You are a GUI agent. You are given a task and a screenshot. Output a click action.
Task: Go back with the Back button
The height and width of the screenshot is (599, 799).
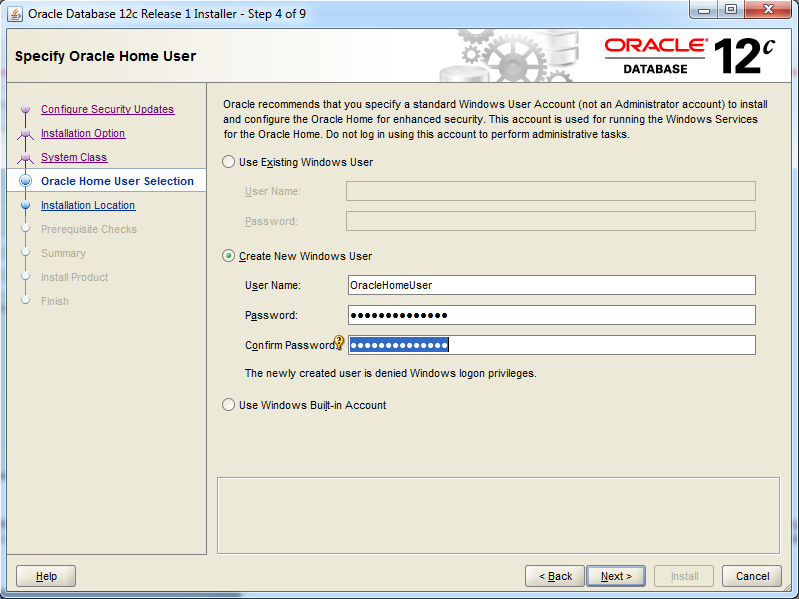click(x=555, y=576)
